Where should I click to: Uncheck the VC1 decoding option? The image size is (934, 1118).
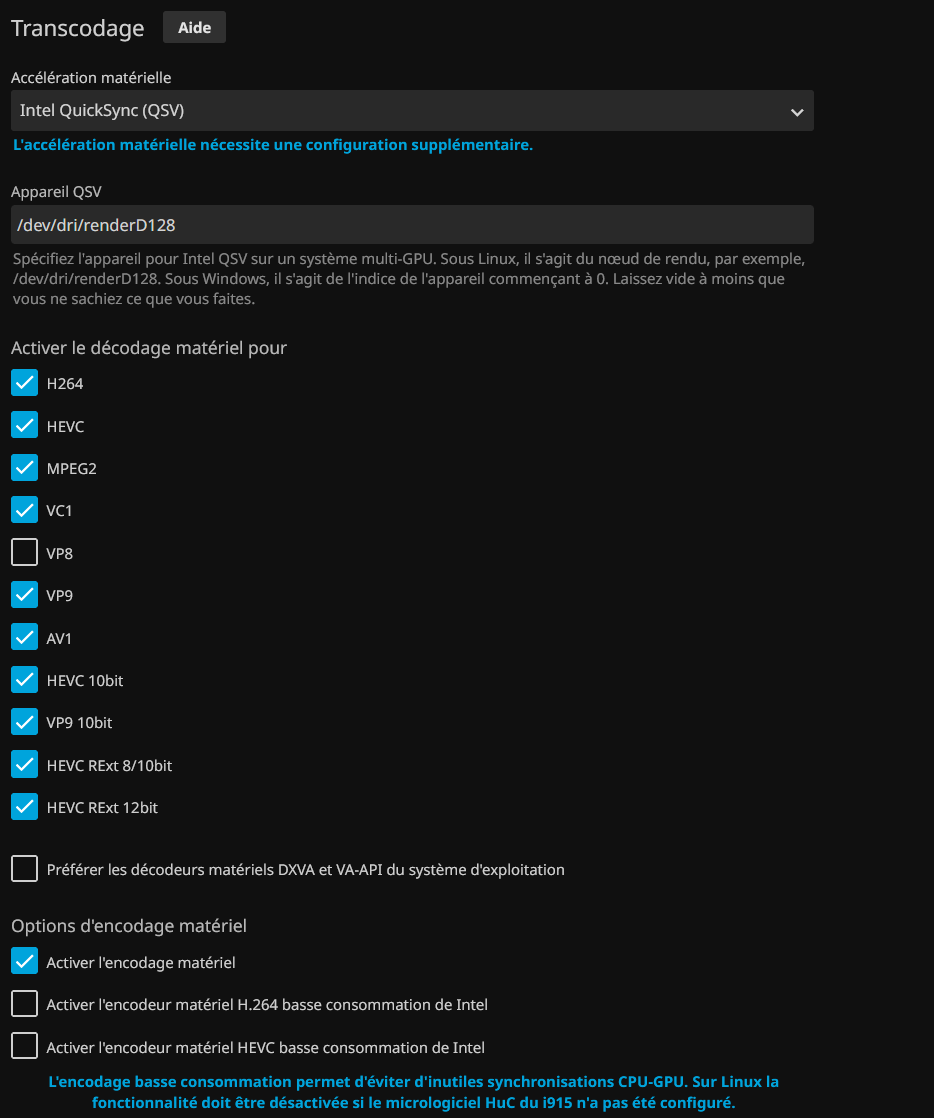25,510
